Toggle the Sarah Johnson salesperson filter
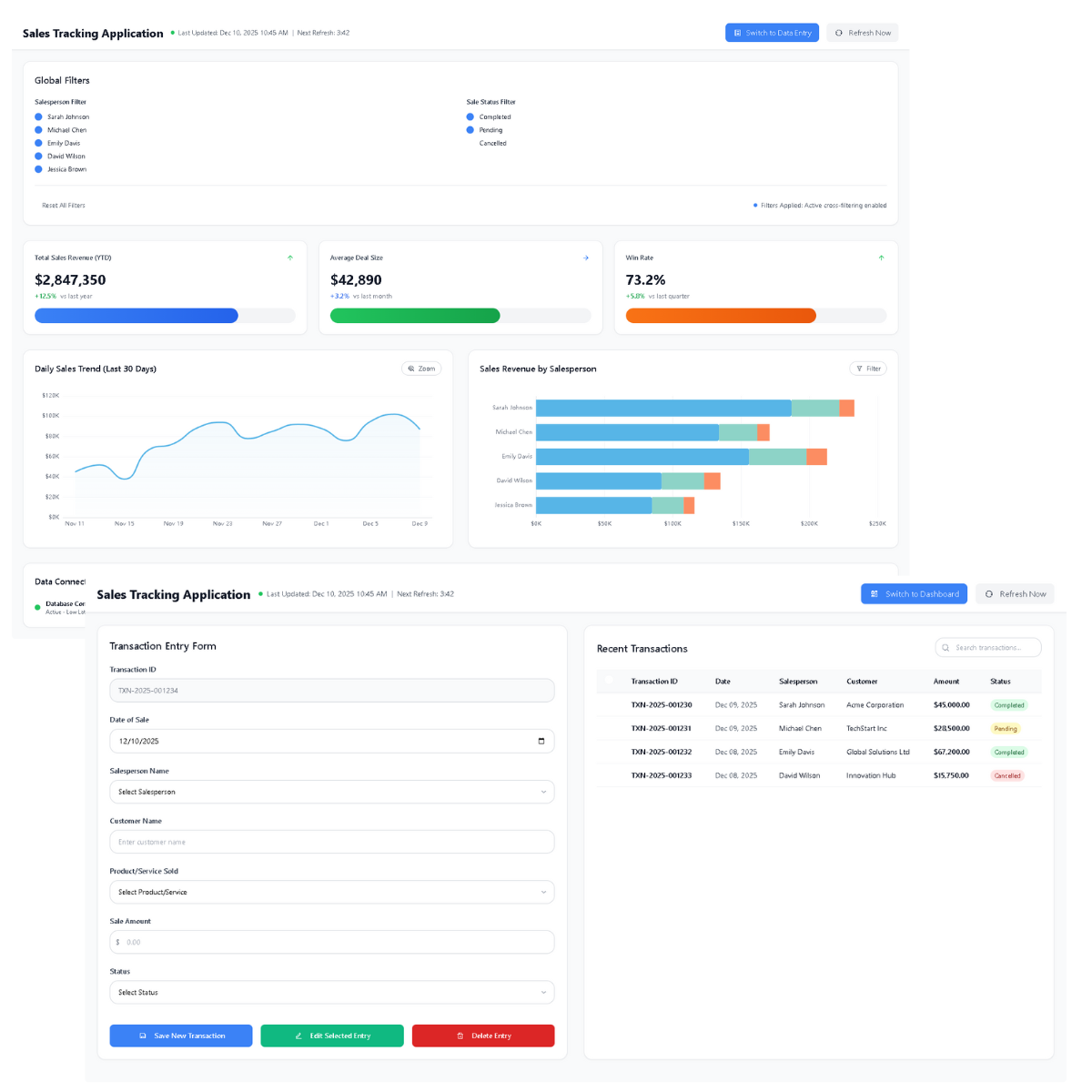 click(x=39, y=116)
